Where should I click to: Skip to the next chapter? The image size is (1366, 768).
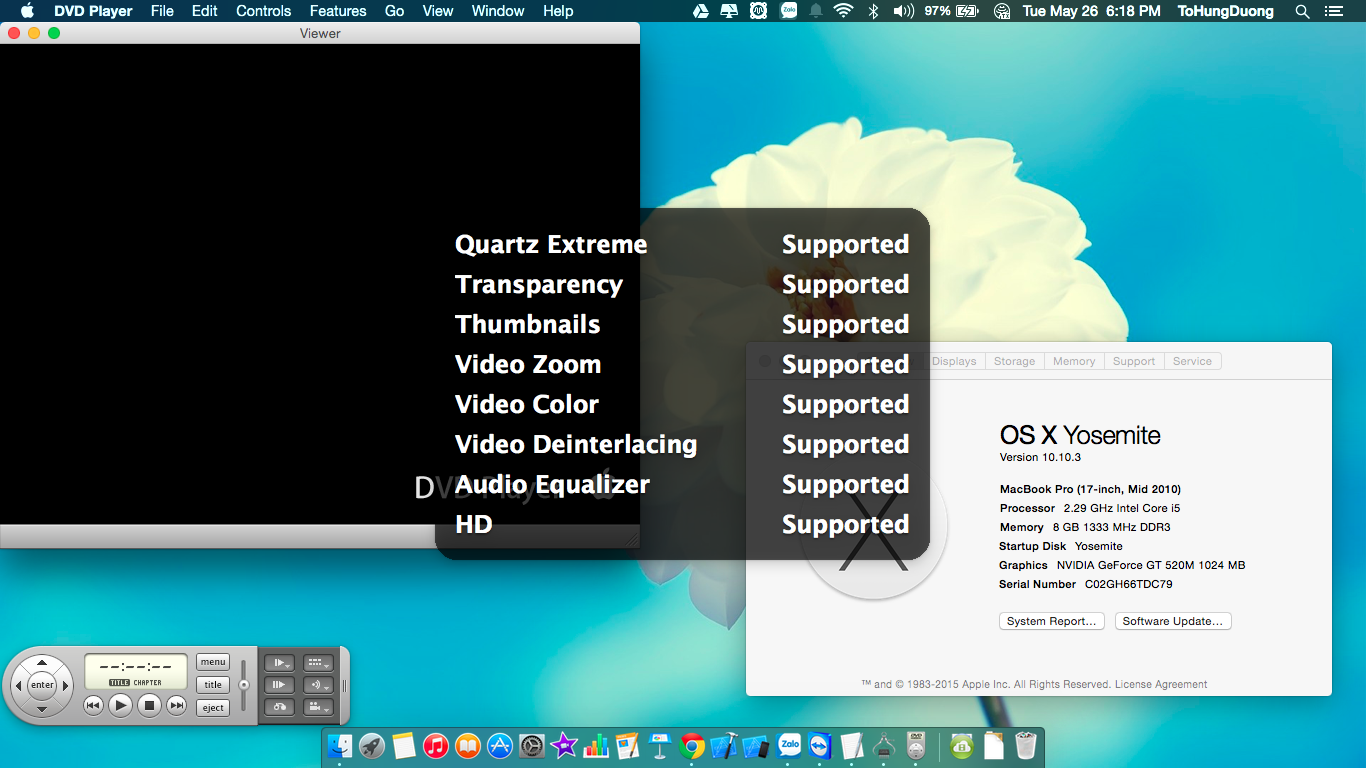[177, 706]
